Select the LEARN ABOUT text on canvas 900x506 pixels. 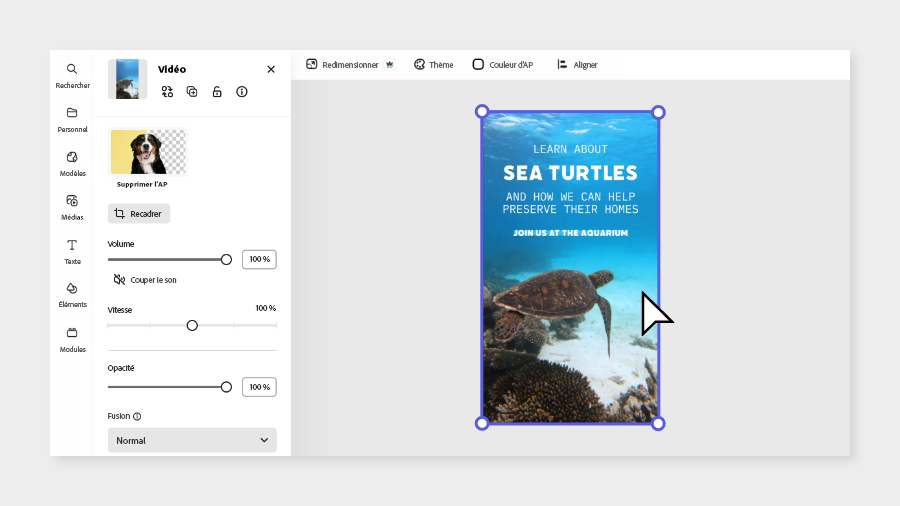(571, 149)
